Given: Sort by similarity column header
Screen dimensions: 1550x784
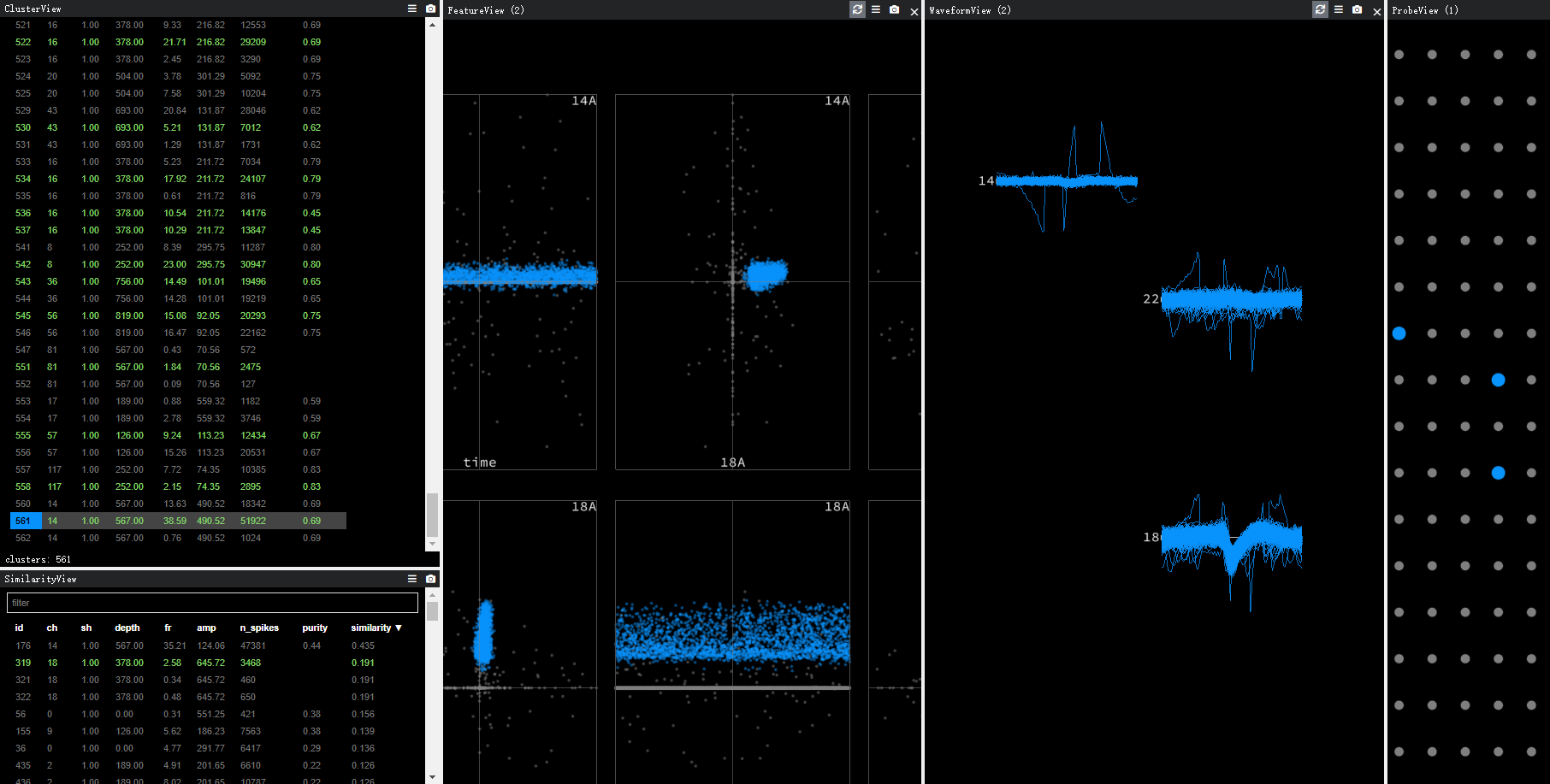Looking at the screenshot, I should point(376,628).
